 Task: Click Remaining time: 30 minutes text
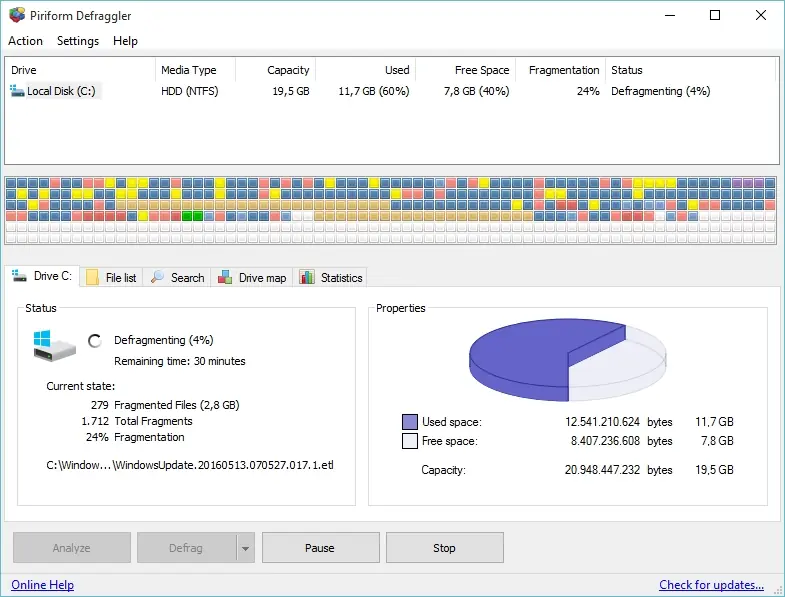pos(180,361)
